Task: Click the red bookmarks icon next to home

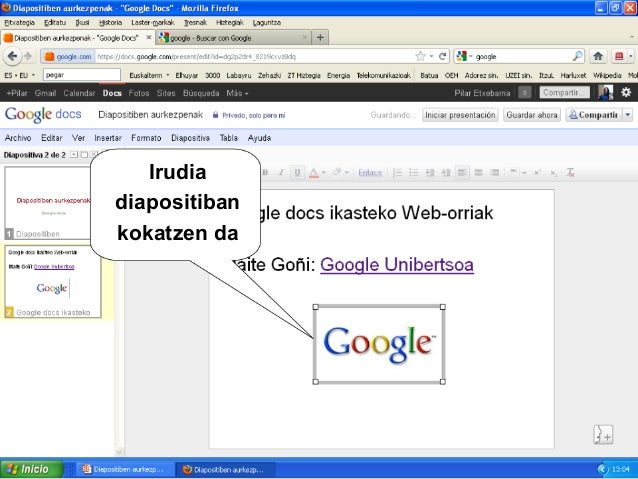Action: tap(619, 56)
